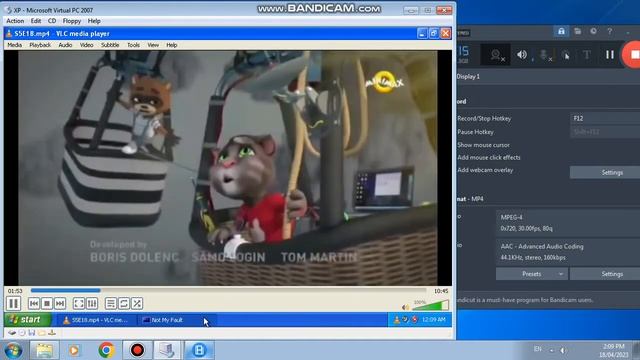
Task: Adjust the VLC volume slider
Action: (430, 305)
